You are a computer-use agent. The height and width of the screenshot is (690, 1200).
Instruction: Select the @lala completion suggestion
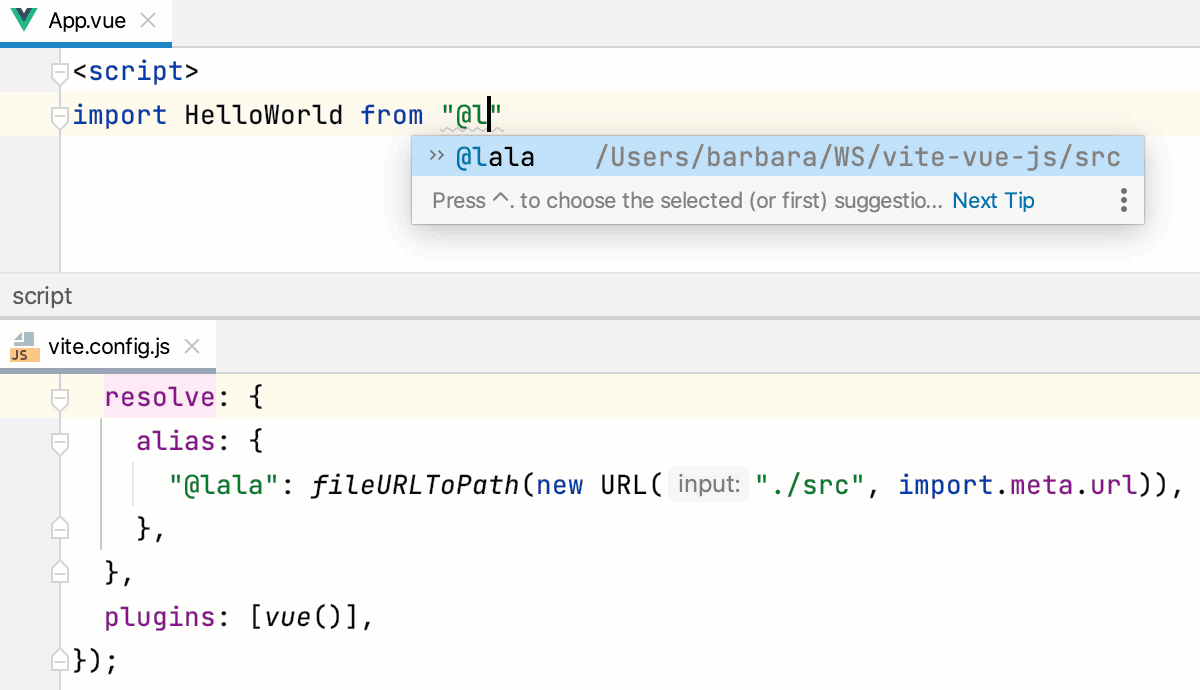[498, 156]
